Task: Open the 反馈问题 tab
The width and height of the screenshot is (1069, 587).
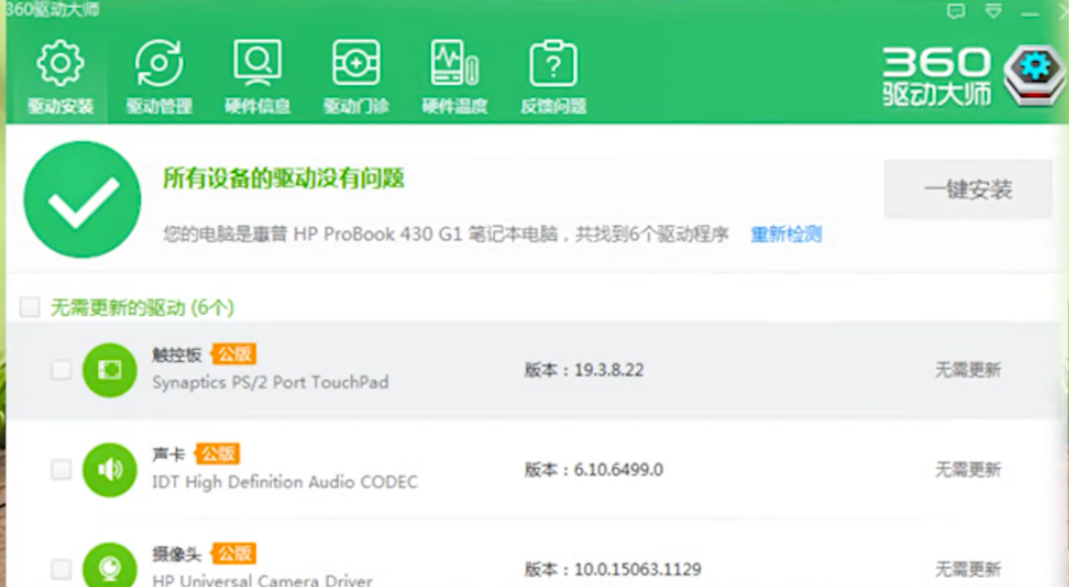Action: (x=554, y=76)
